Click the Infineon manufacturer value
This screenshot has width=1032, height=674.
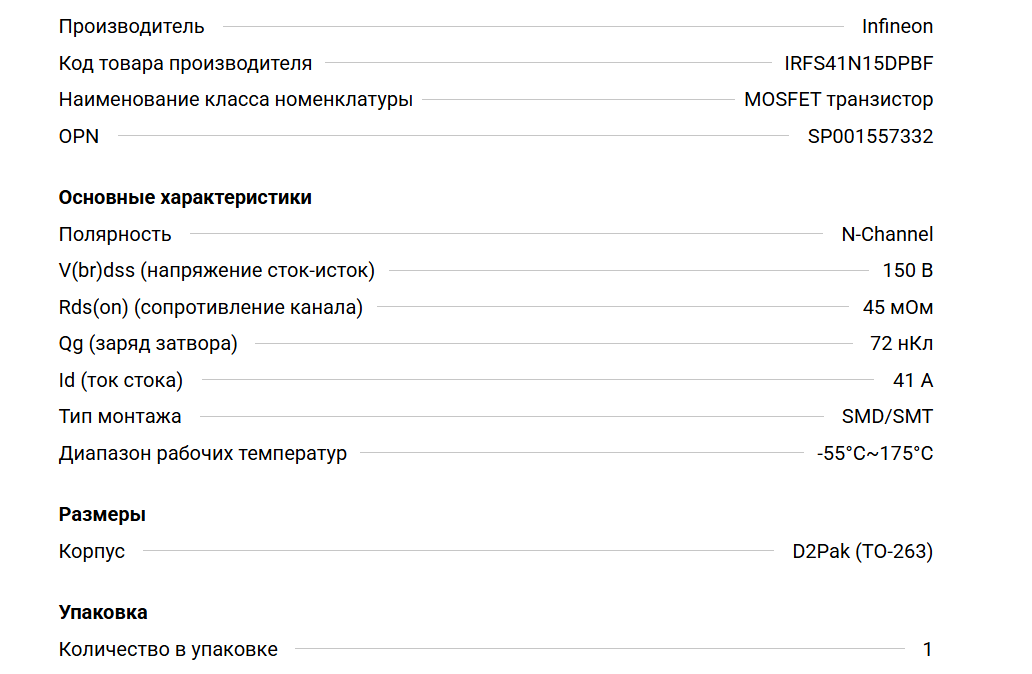897,27
